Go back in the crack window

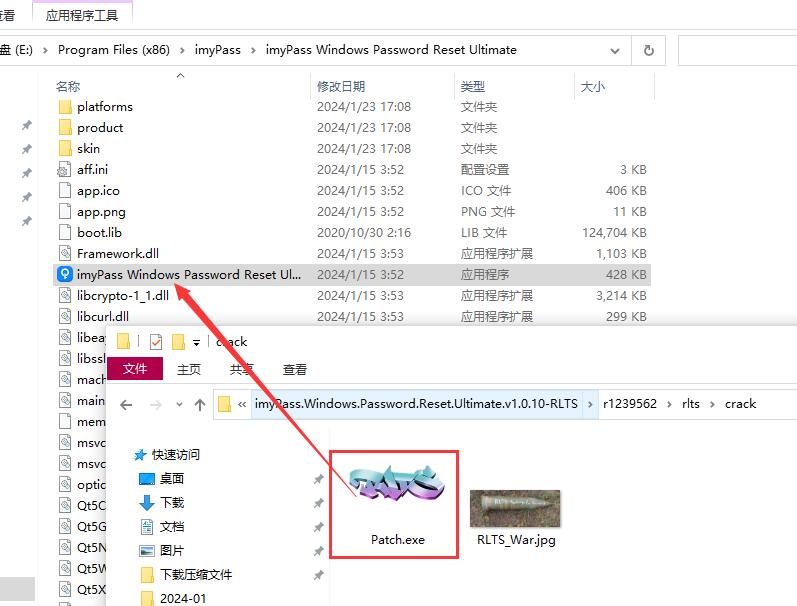[x=126, y=405]
